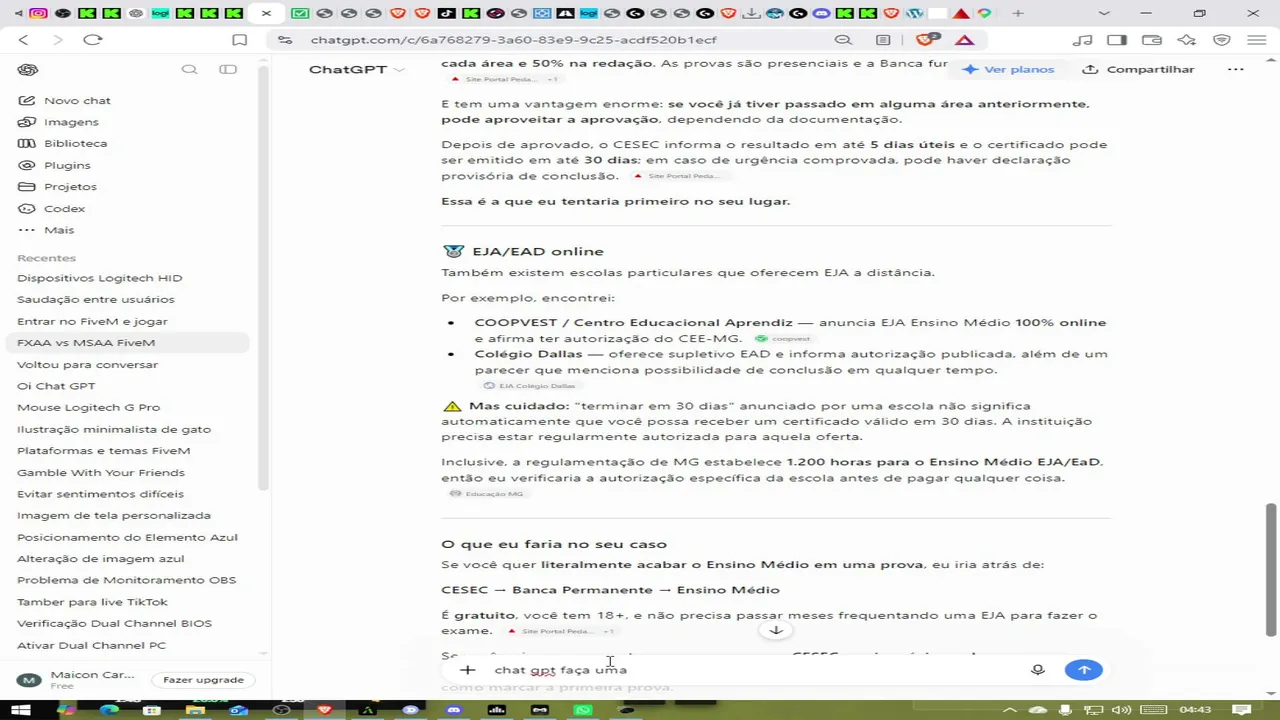Image resolution: width=1280 pixels, height=720 pixels.
Task: Expand the Mais sidebar entry
Action: (46, 230)
